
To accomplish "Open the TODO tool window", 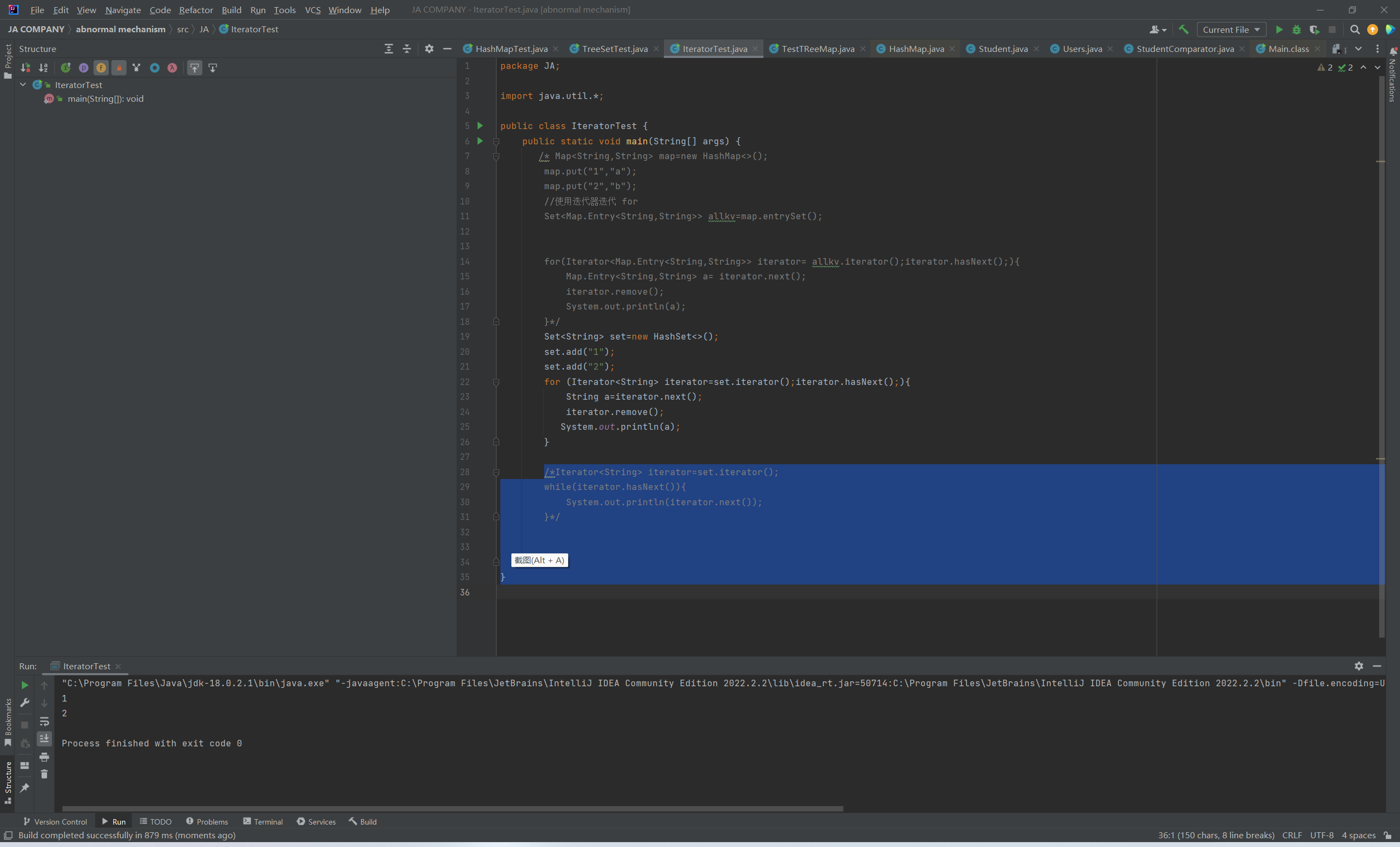I will point(156,821).
